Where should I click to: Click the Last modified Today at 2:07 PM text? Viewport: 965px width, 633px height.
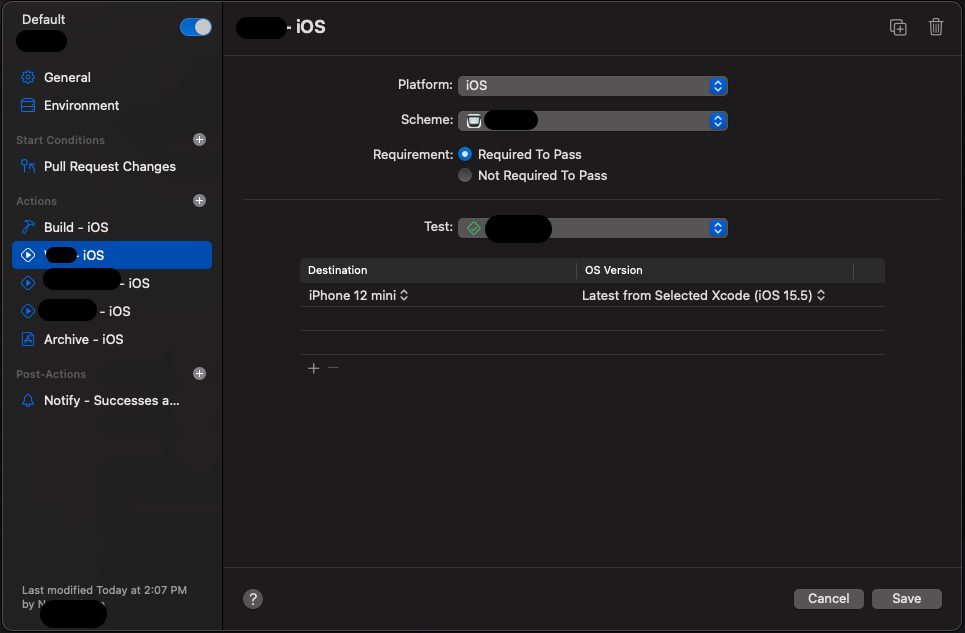coord(105,590)
